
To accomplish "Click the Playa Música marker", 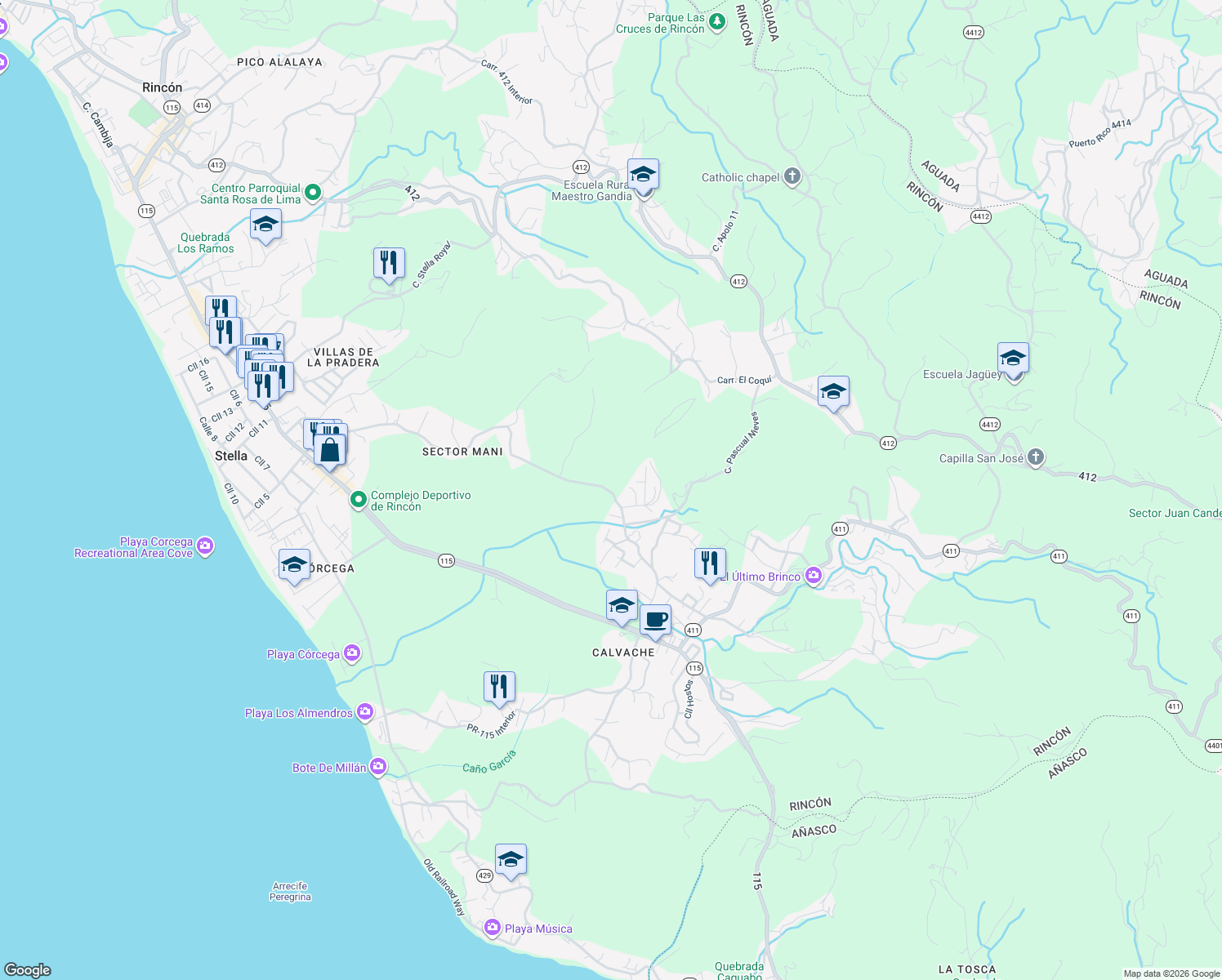I will click(x=493, y=929).
